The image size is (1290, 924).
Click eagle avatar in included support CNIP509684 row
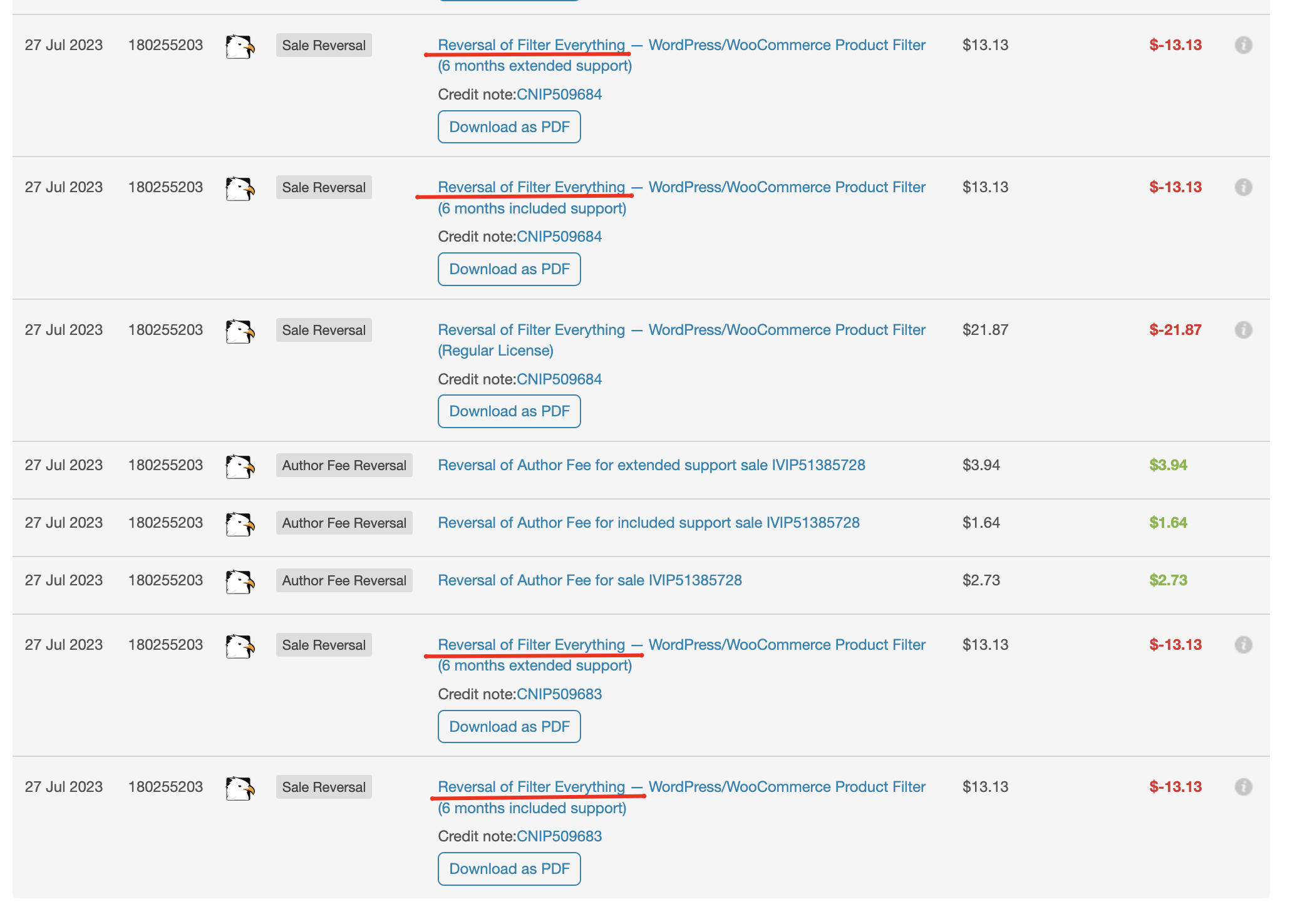(240, 189)
